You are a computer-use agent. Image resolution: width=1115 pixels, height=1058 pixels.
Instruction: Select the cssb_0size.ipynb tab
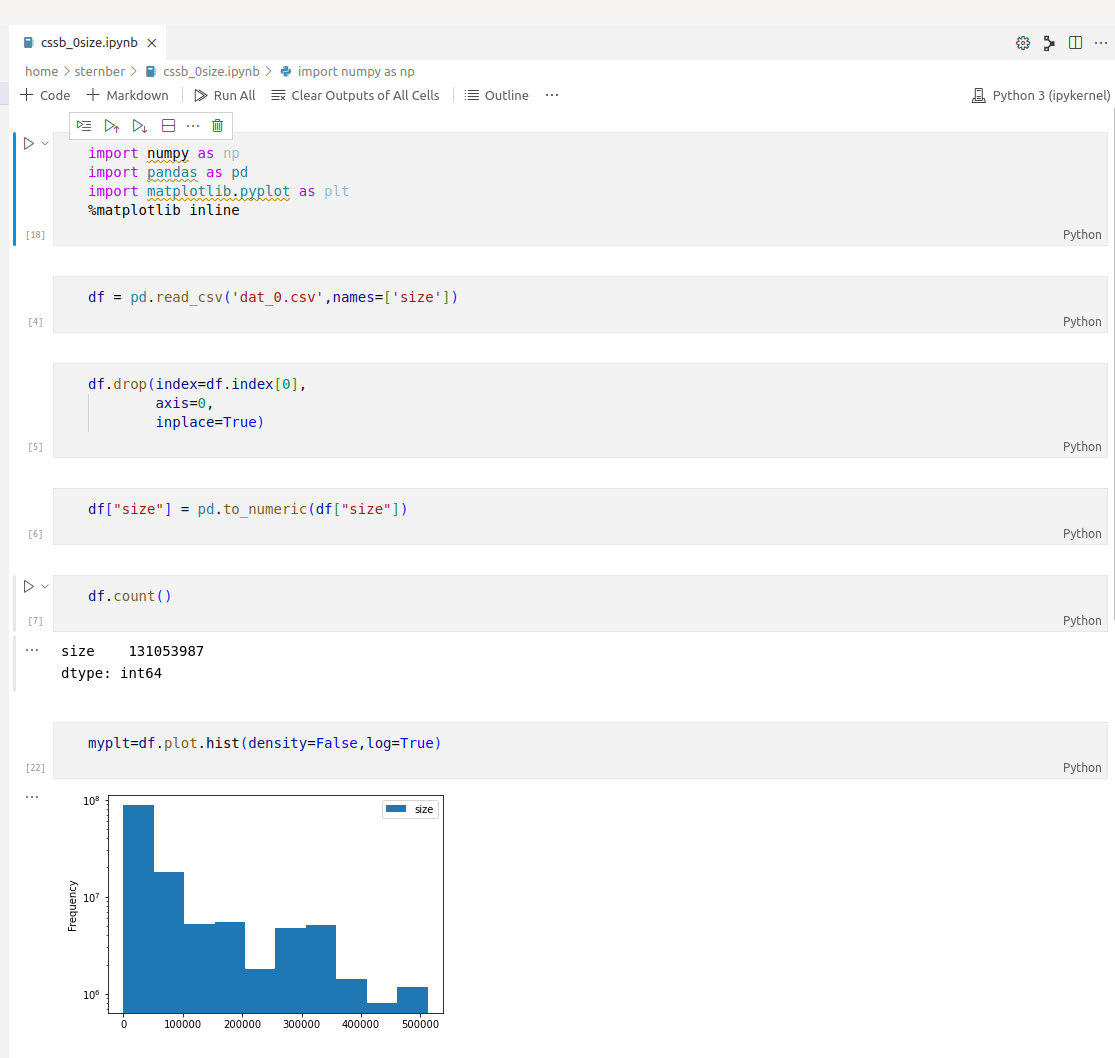pos(88,43)
